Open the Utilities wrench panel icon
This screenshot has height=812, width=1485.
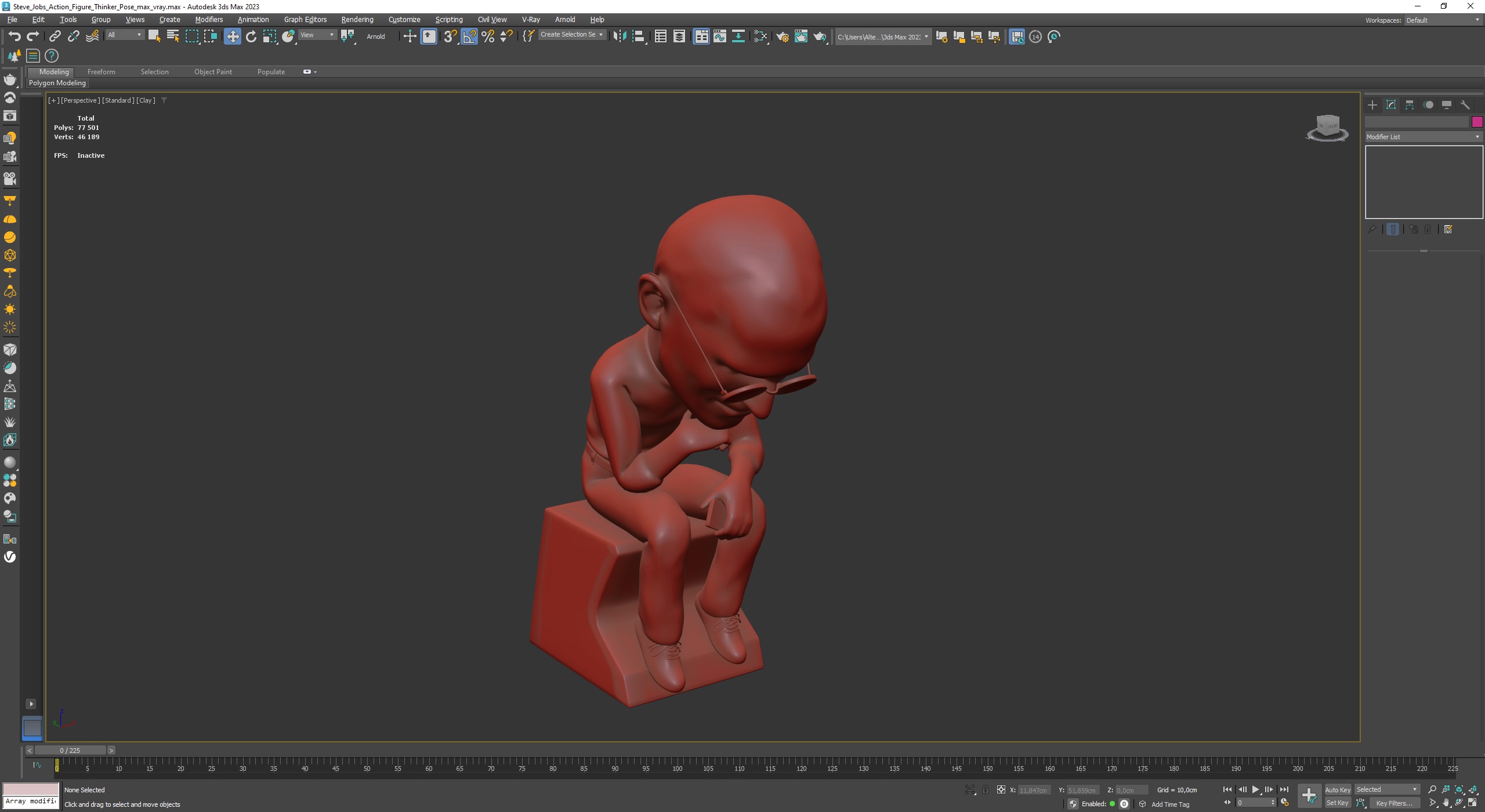point(1465,105)
